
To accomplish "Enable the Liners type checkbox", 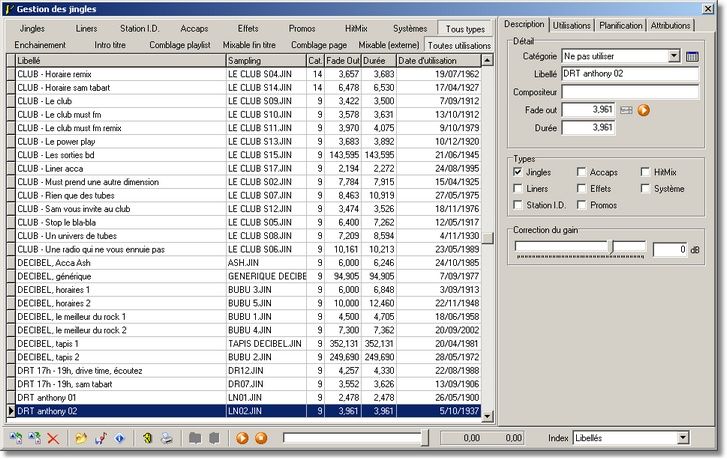I will pyautogui.click(x=518, y=189).
